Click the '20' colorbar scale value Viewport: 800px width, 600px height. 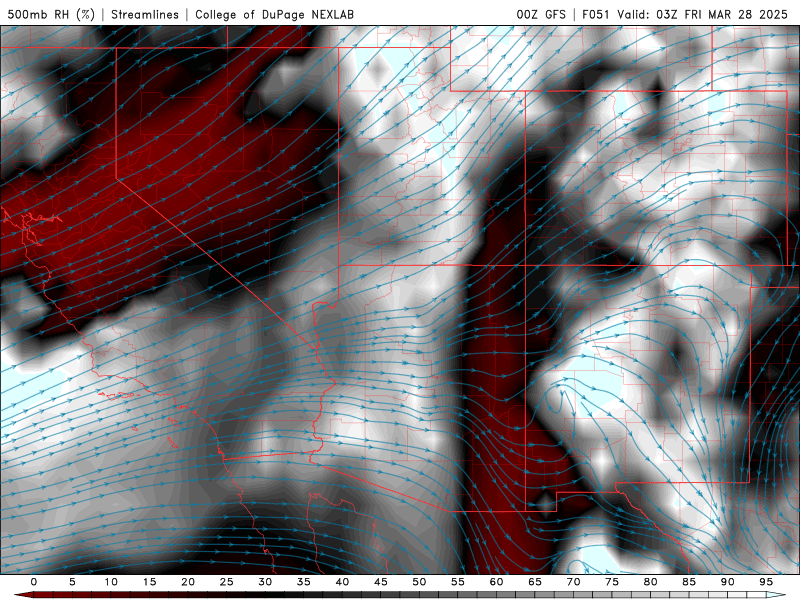click(188, 582)
